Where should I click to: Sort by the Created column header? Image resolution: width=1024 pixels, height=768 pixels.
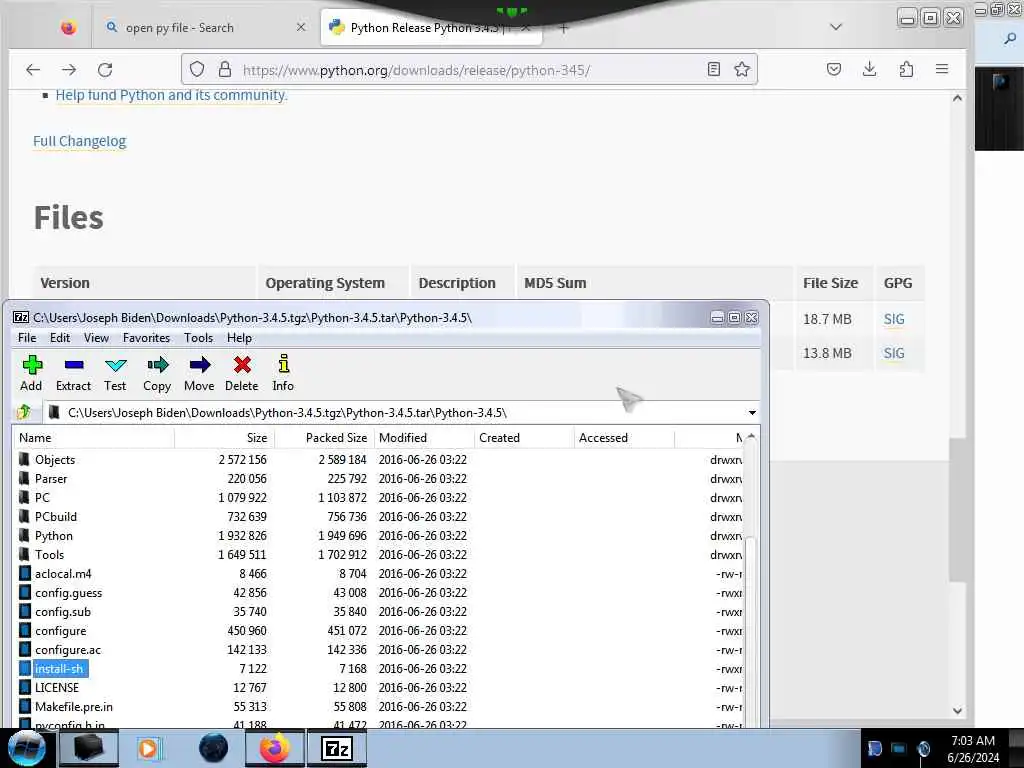pyautogui.click(x=524, y=438)
